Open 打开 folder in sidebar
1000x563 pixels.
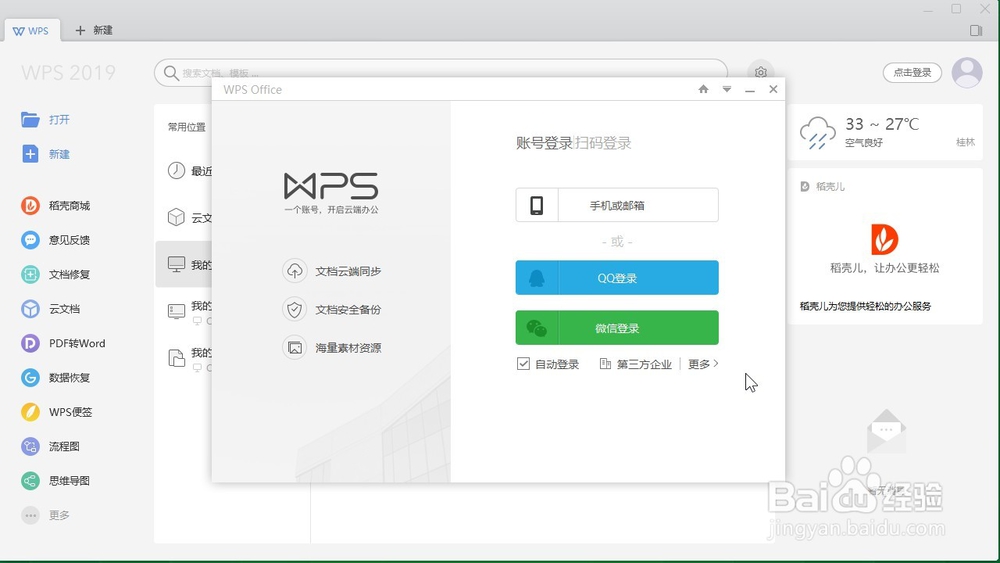[x=46, y=119]
